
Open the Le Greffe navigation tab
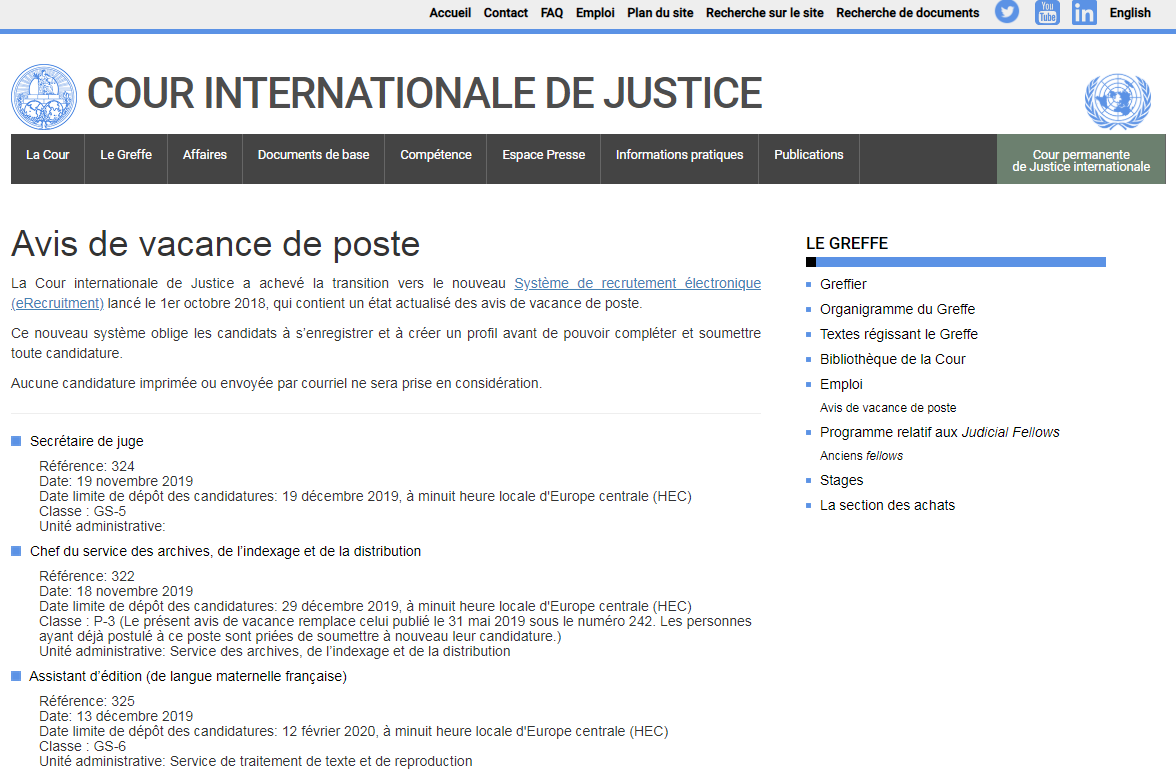click(x=126, y=159)
